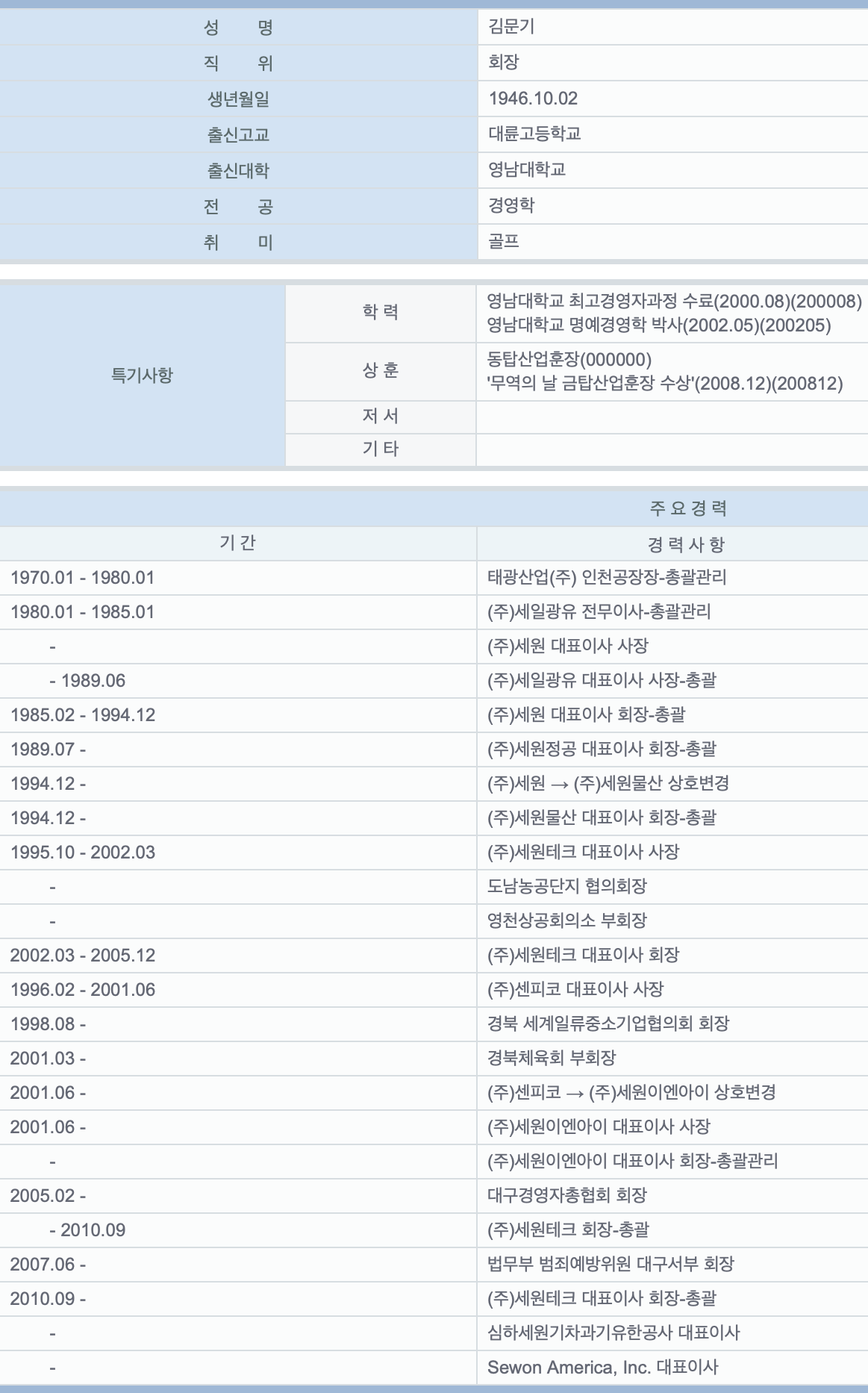Select period 2005.02 -
This screenshot has height=1393, width=868.
pyautogui.click(x=49, y=1196)
